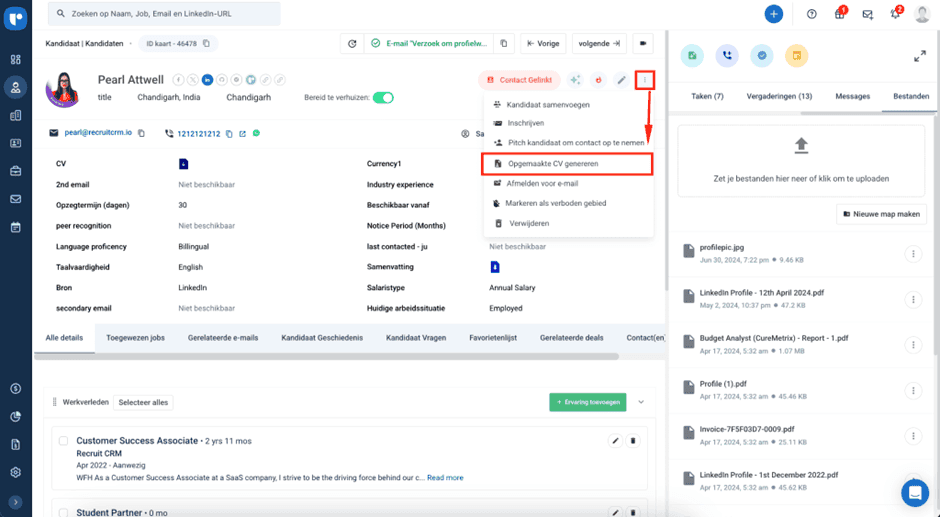This screenshot has width=940, height=517.
Task: Tick the Student Partner checkbox
Action: point(64,512)
